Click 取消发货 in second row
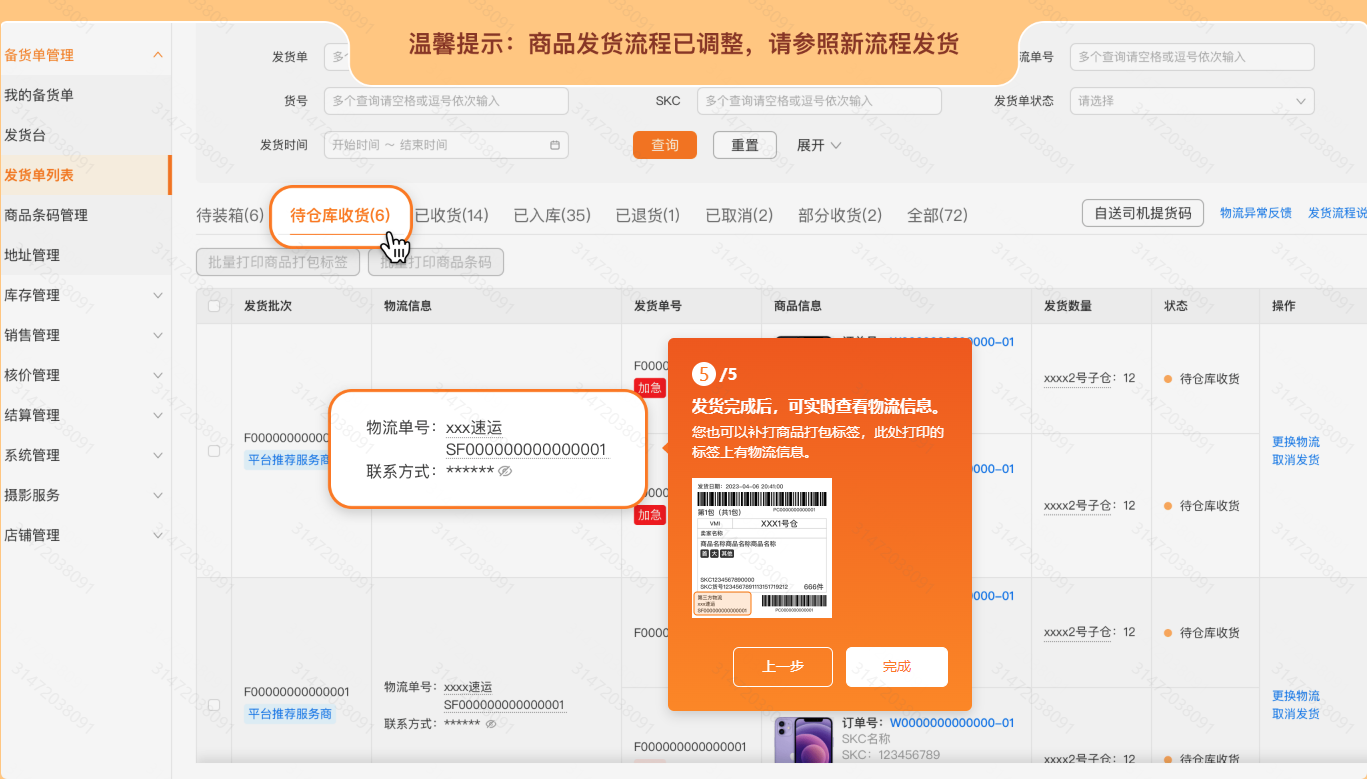Image resolution: width=1367 pixels, height=779 pixels. click(1296, 714)
